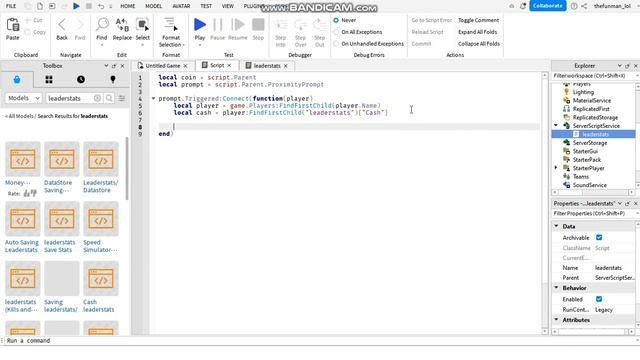Open the Toolbox panel dropdown arrow
640x360 pixels.
tap(106, 66)
